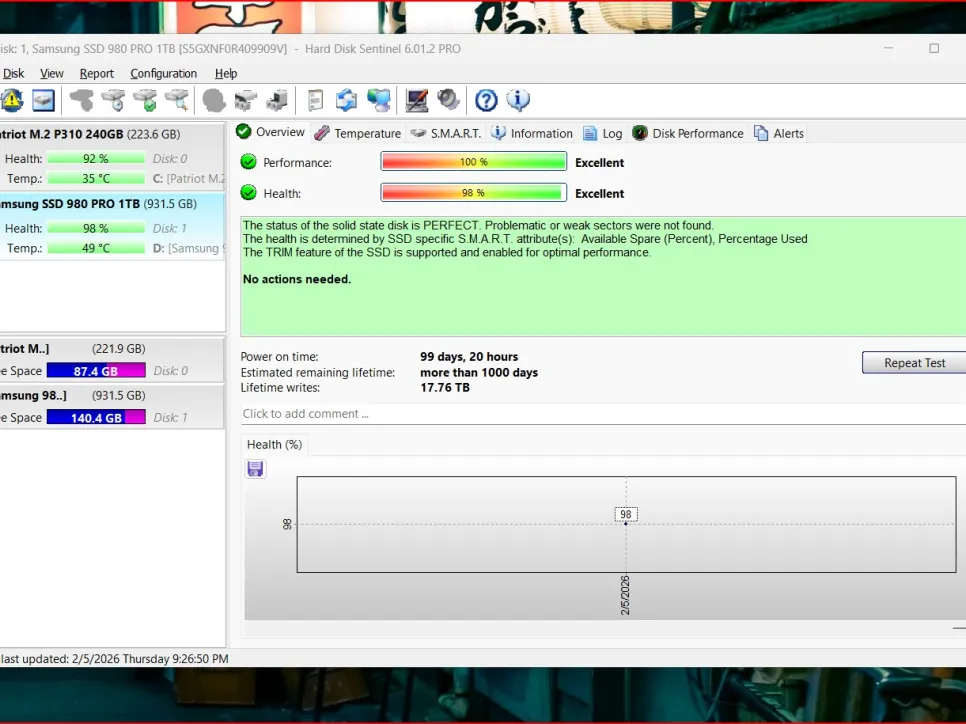Open the Configuration menu
This screenshot has width=966, height=724.
[x=163, y=73]
